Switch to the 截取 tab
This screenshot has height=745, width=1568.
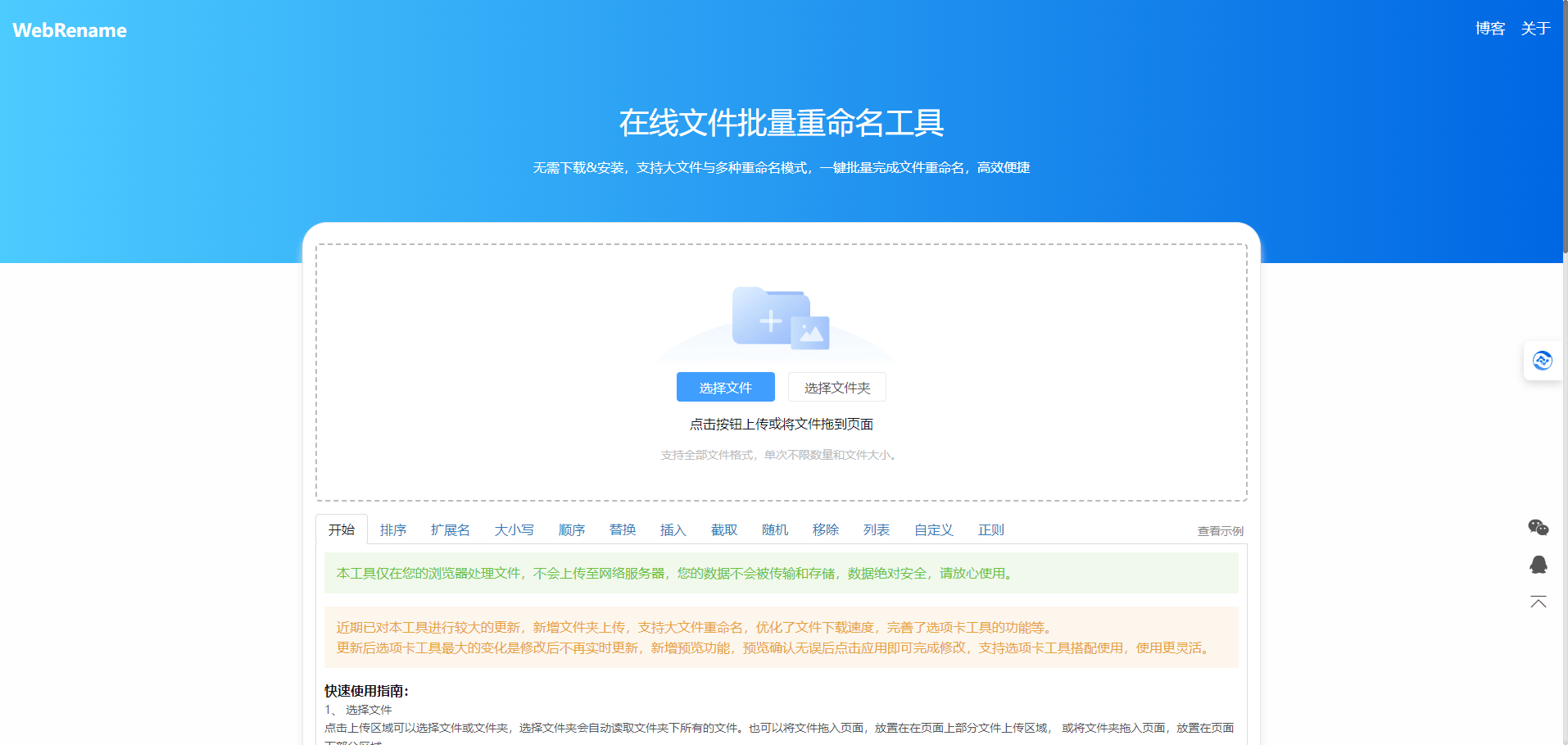click(x=724, y=529)
